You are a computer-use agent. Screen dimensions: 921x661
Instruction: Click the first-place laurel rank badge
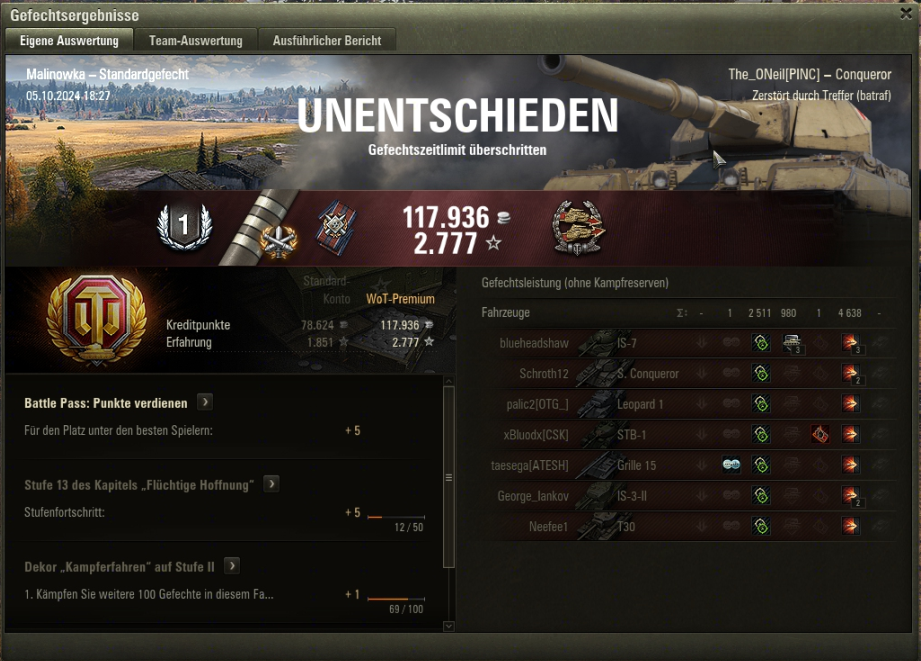pyautogui.click(x=184, y=226)
